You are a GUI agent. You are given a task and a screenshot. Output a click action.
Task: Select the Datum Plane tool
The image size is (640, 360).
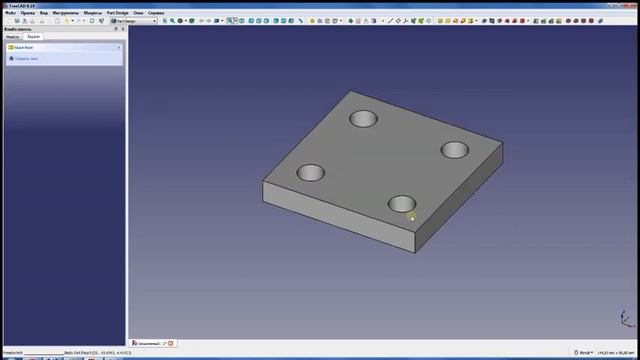tap(398, 20)
